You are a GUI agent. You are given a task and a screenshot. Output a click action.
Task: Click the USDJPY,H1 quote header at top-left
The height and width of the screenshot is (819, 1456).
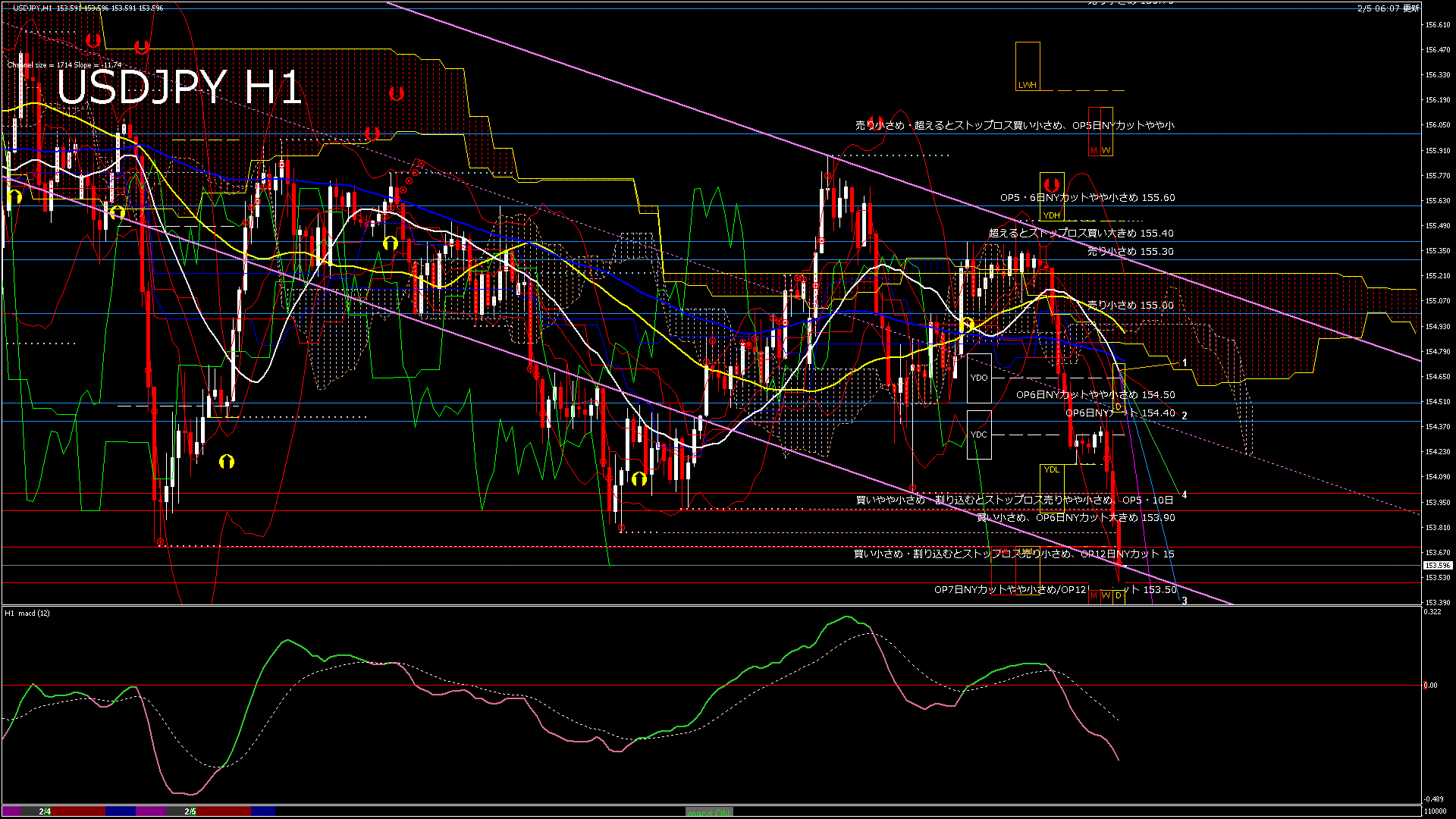tap(87, 8)
